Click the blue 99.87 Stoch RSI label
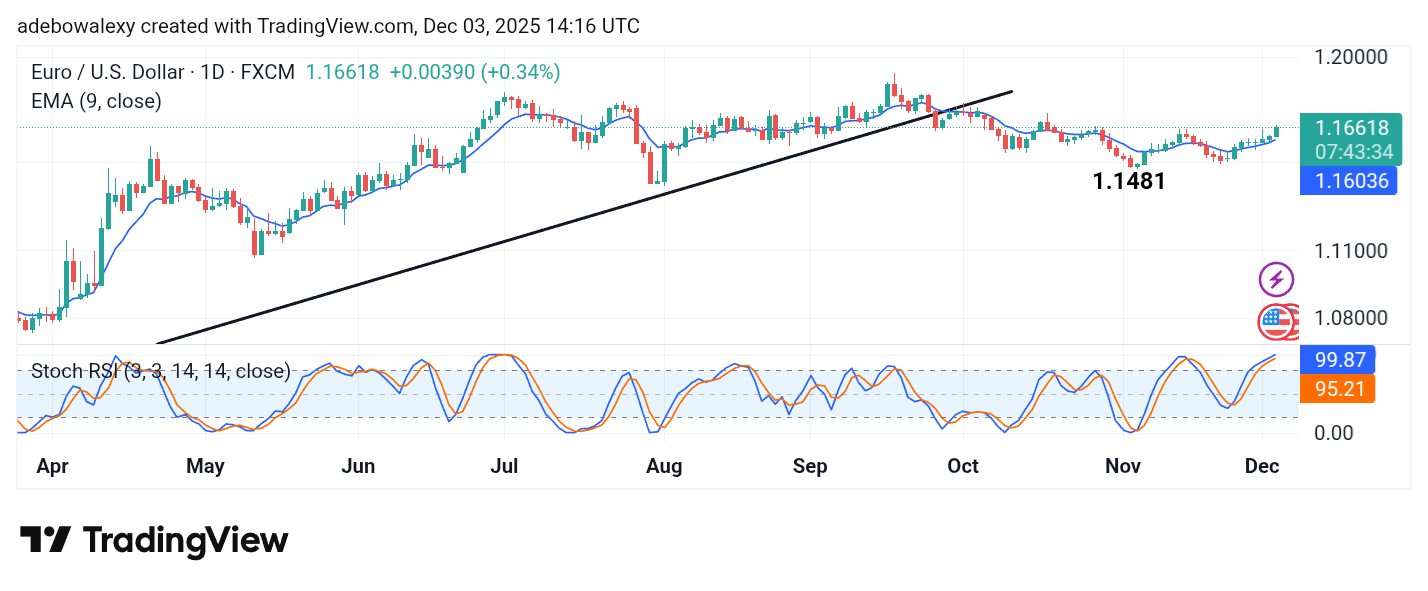1428x591 pixels. pyautogui.click(x=1337, y=359)
